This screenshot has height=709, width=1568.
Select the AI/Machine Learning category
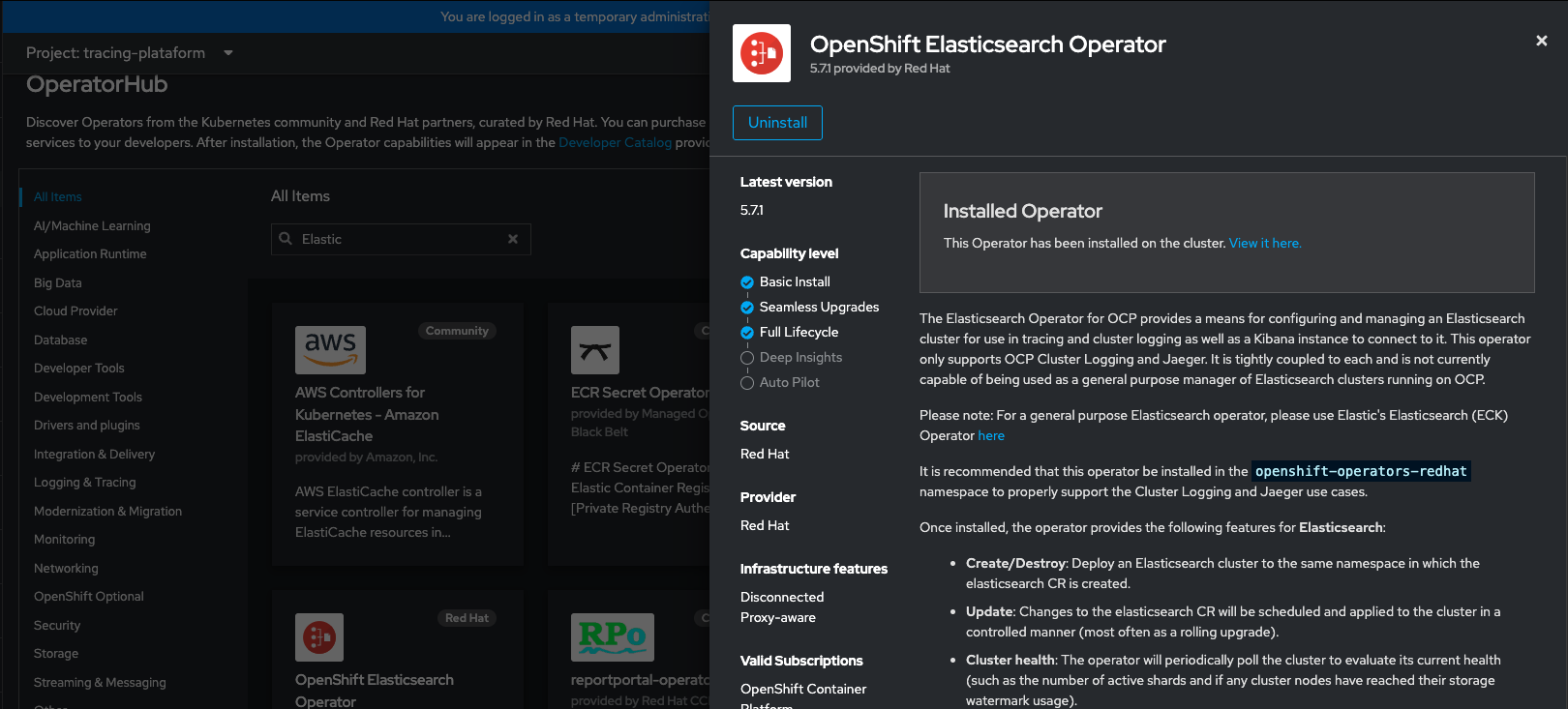[92, 225]
